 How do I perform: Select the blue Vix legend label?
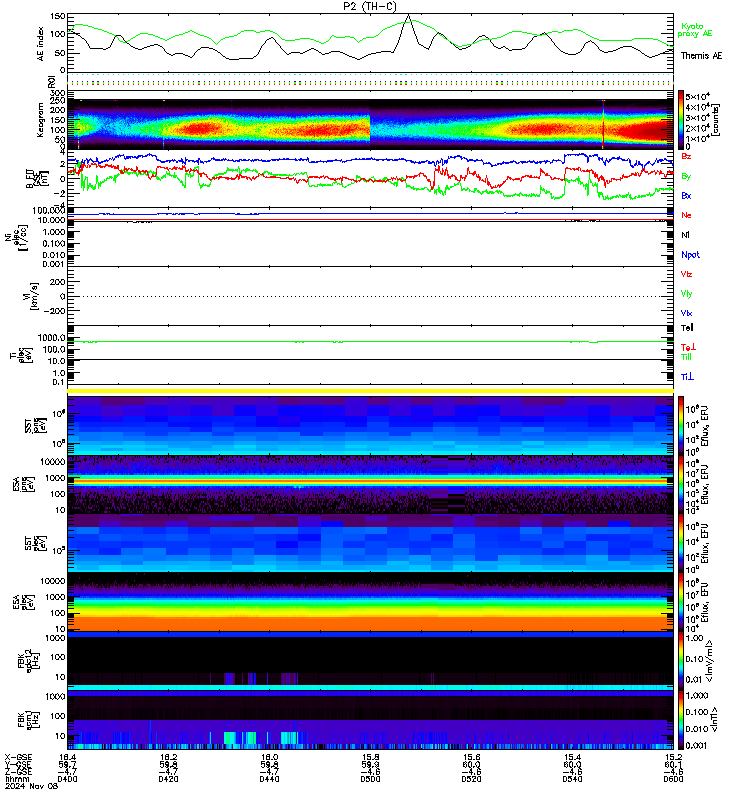[x=686, y=313]
